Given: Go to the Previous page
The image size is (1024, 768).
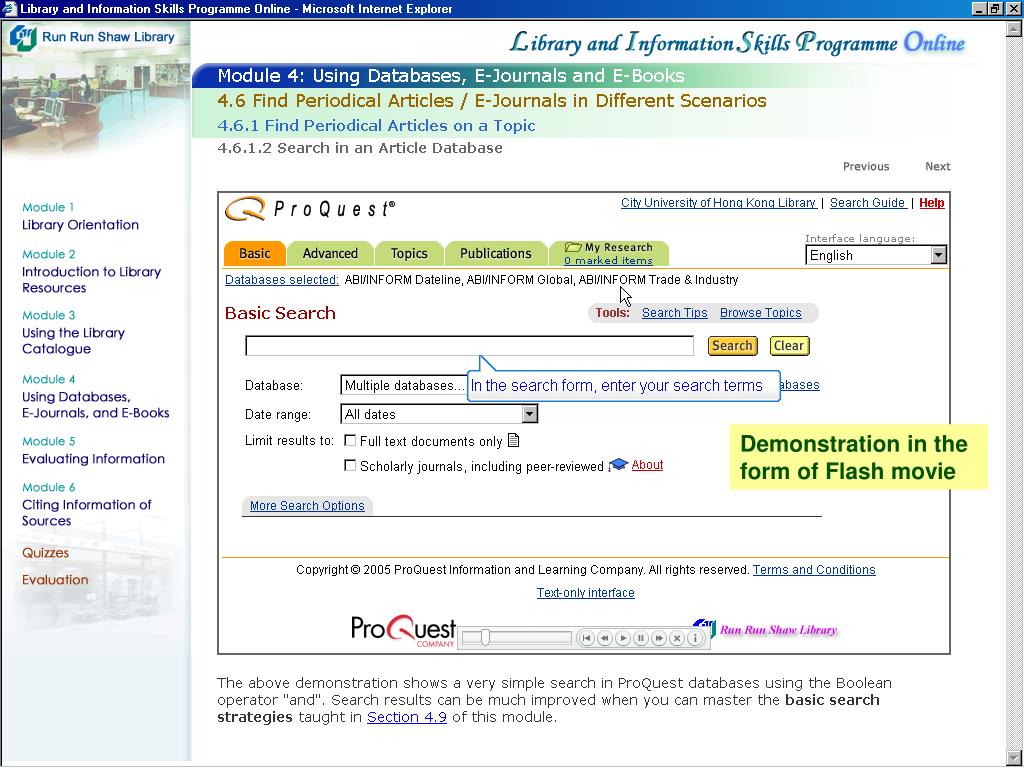Looking at the screenshot, I should pos(866,167).
